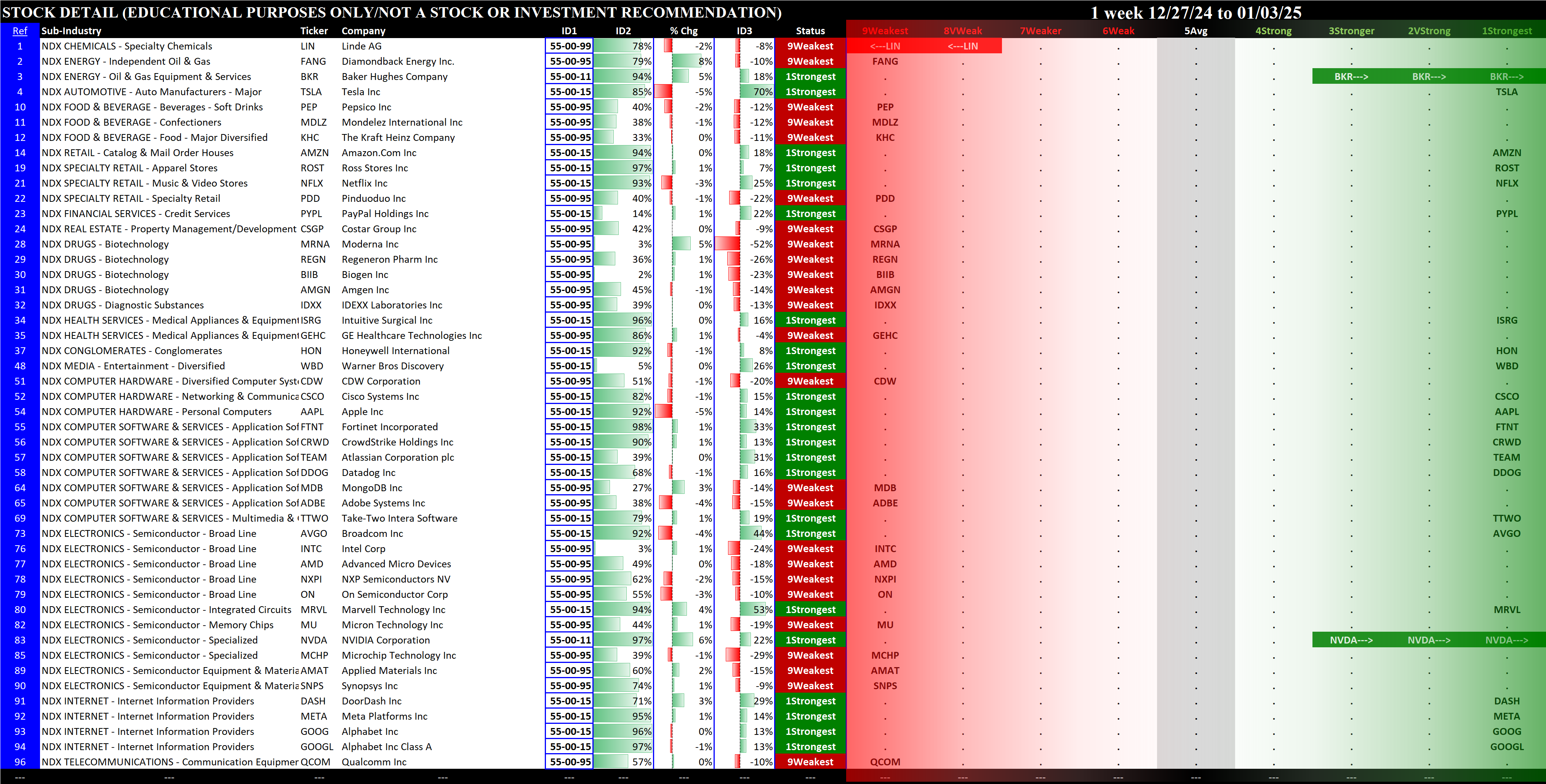1546x784 pixels.
Task: Click Diamondback Energy's 8% change cell
Action: [x=684, y=61]
